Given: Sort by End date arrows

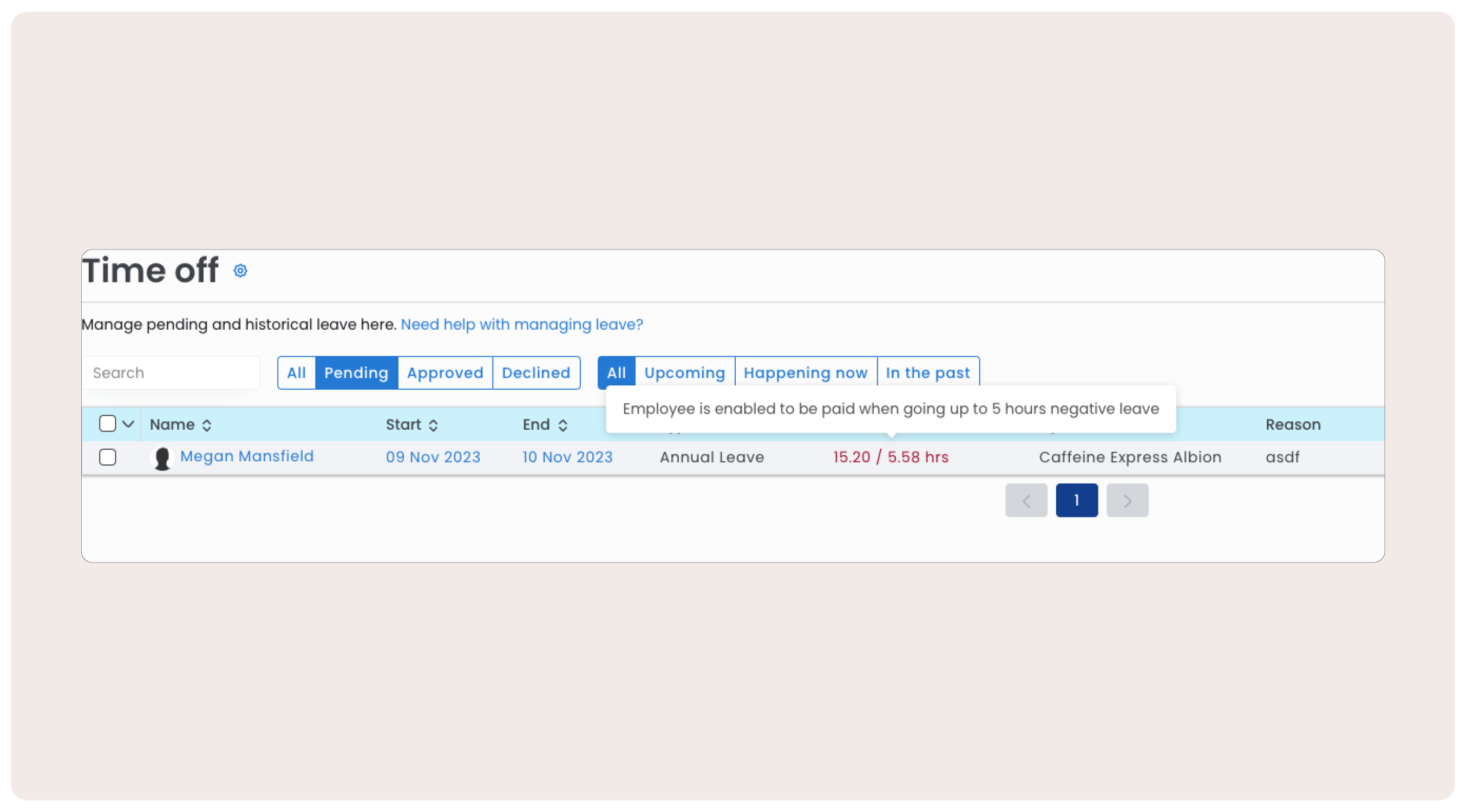Looking at the screenshot, I should [562, 425].
